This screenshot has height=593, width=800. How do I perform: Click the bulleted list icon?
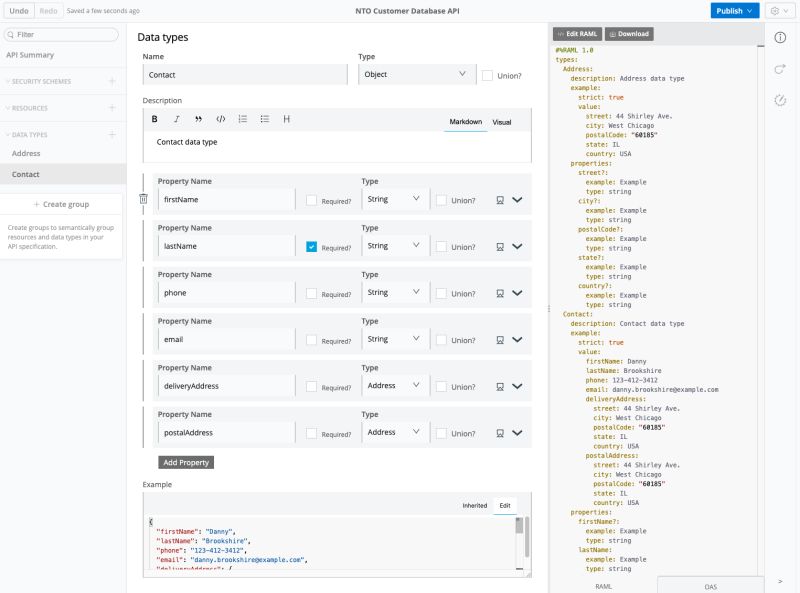pos(264,119)
